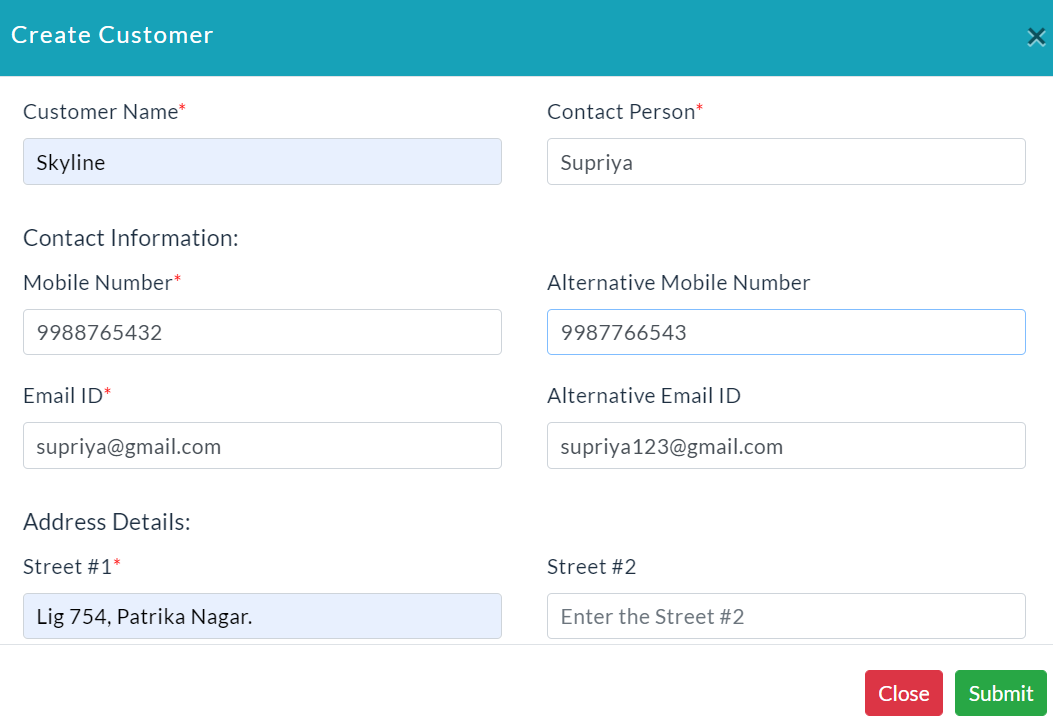Focus the Alternative Mobile Number field

coord(786,332)
